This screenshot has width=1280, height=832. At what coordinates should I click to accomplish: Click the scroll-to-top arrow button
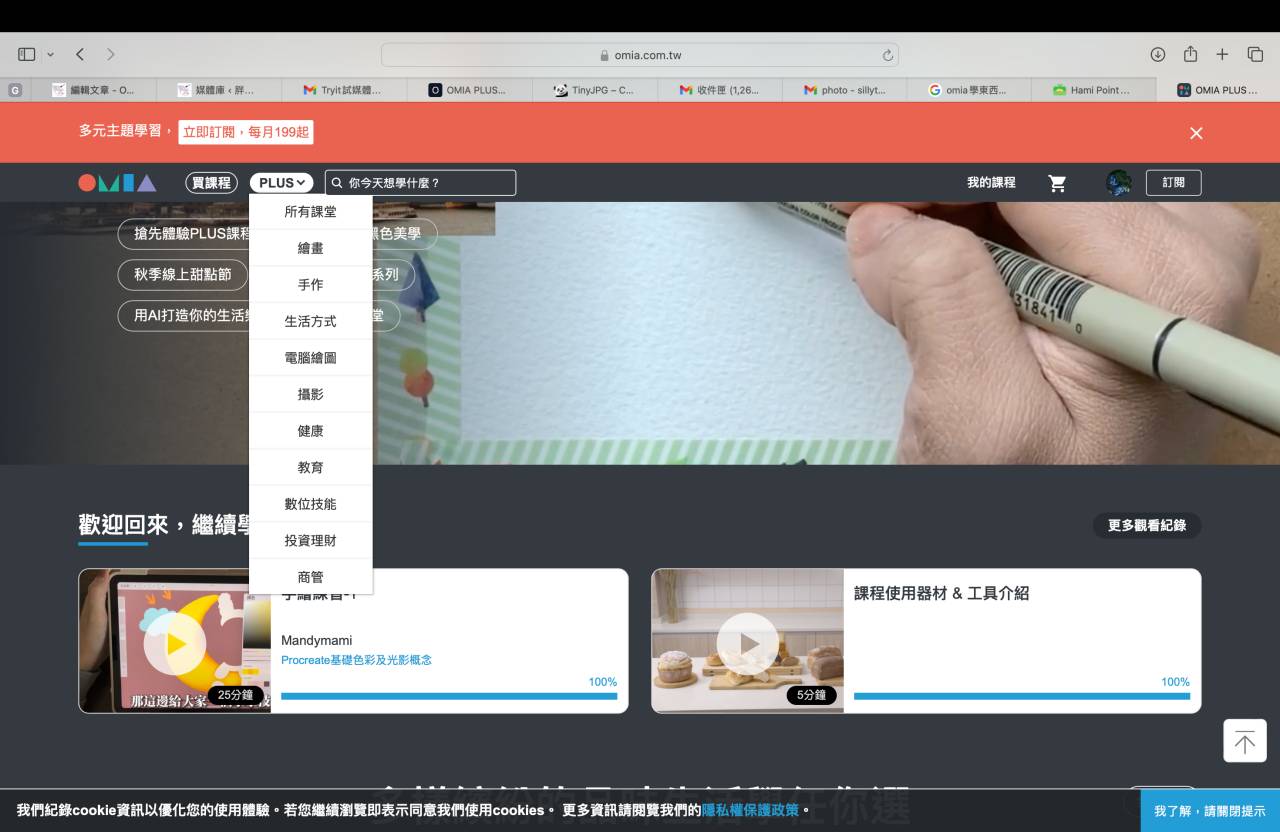(1245, 741)
